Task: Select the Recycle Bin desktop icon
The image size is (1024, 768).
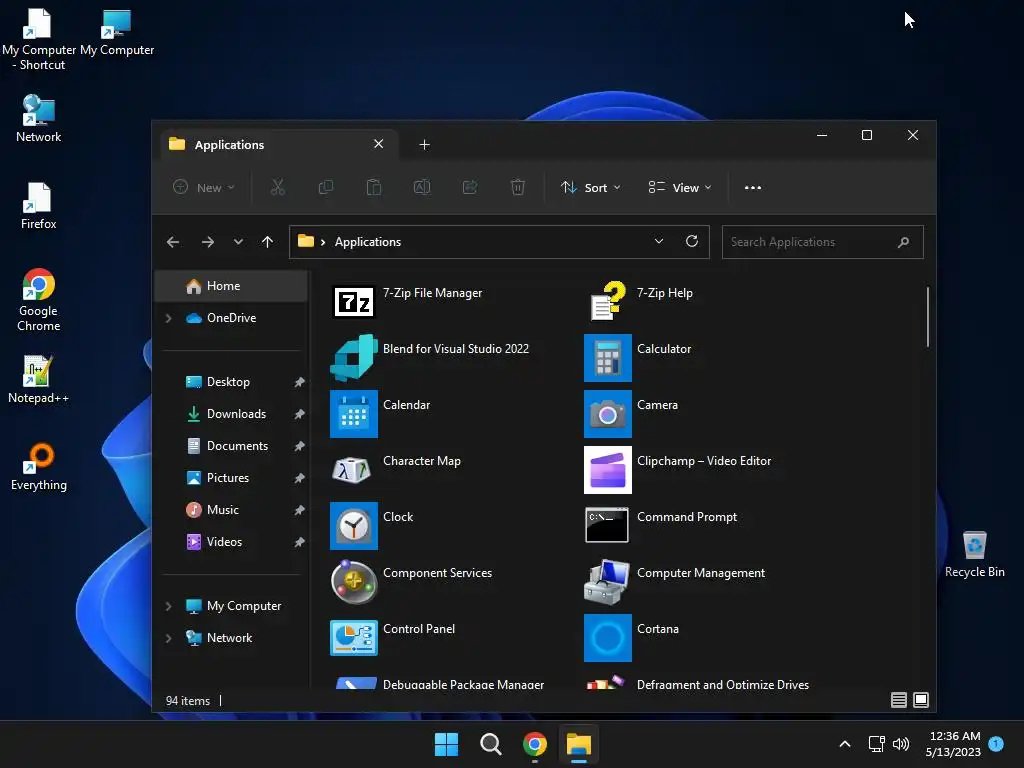Action: coord(974,554)
